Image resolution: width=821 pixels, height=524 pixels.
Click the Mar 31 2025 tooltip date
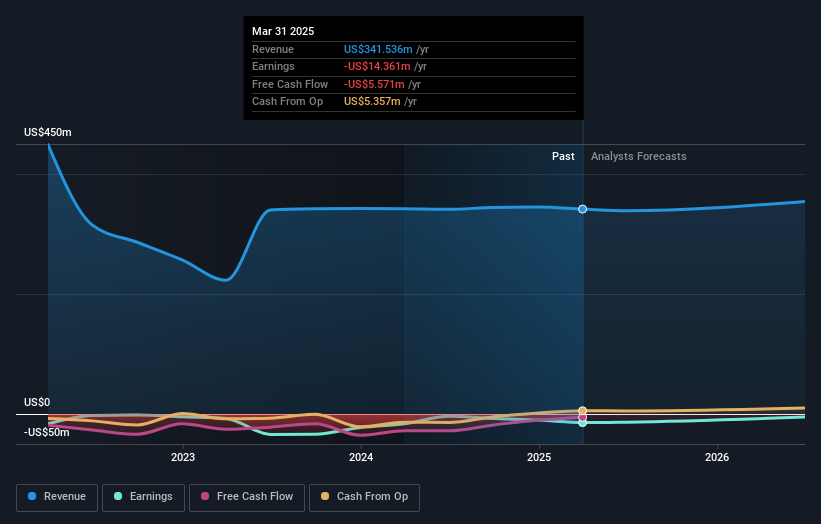(x=283, y=31)
